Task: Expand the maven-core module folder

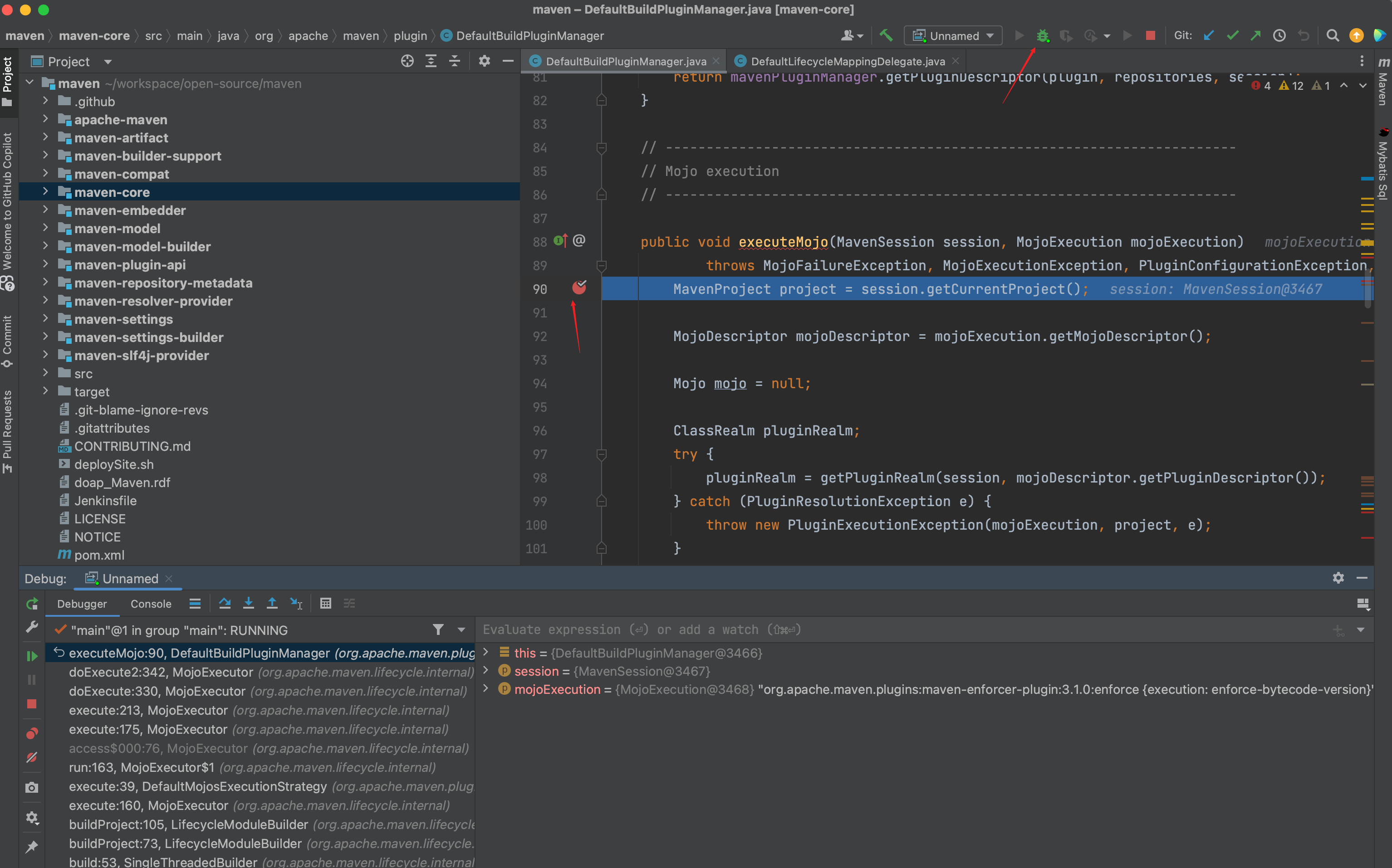Action: [45, 192]
